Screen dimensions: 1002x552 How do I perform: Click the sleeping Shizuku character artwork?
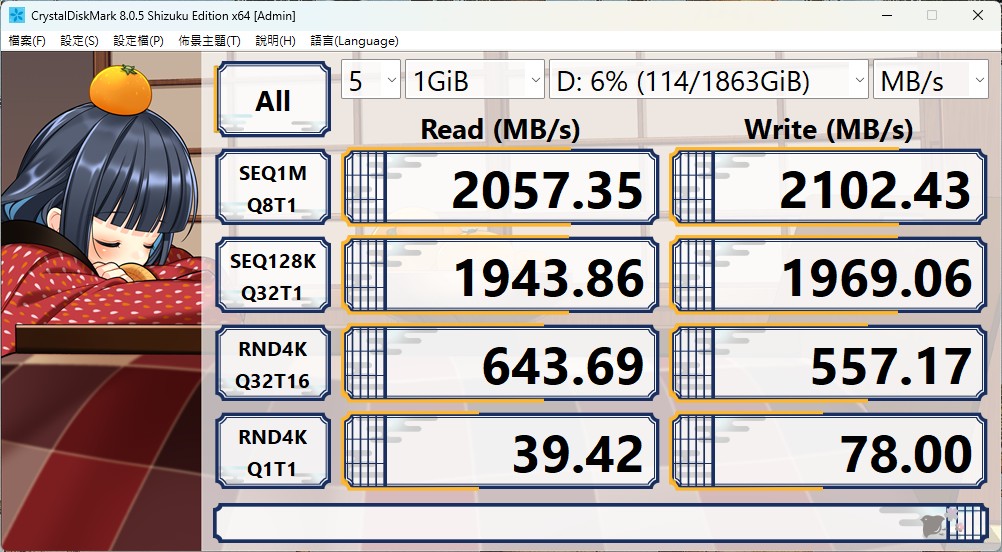[x=100, y=250]
